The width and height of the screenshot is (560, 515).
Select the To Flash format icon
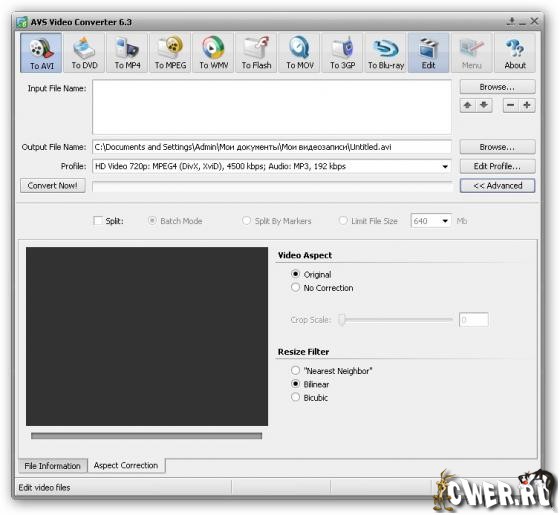[256, 53]
